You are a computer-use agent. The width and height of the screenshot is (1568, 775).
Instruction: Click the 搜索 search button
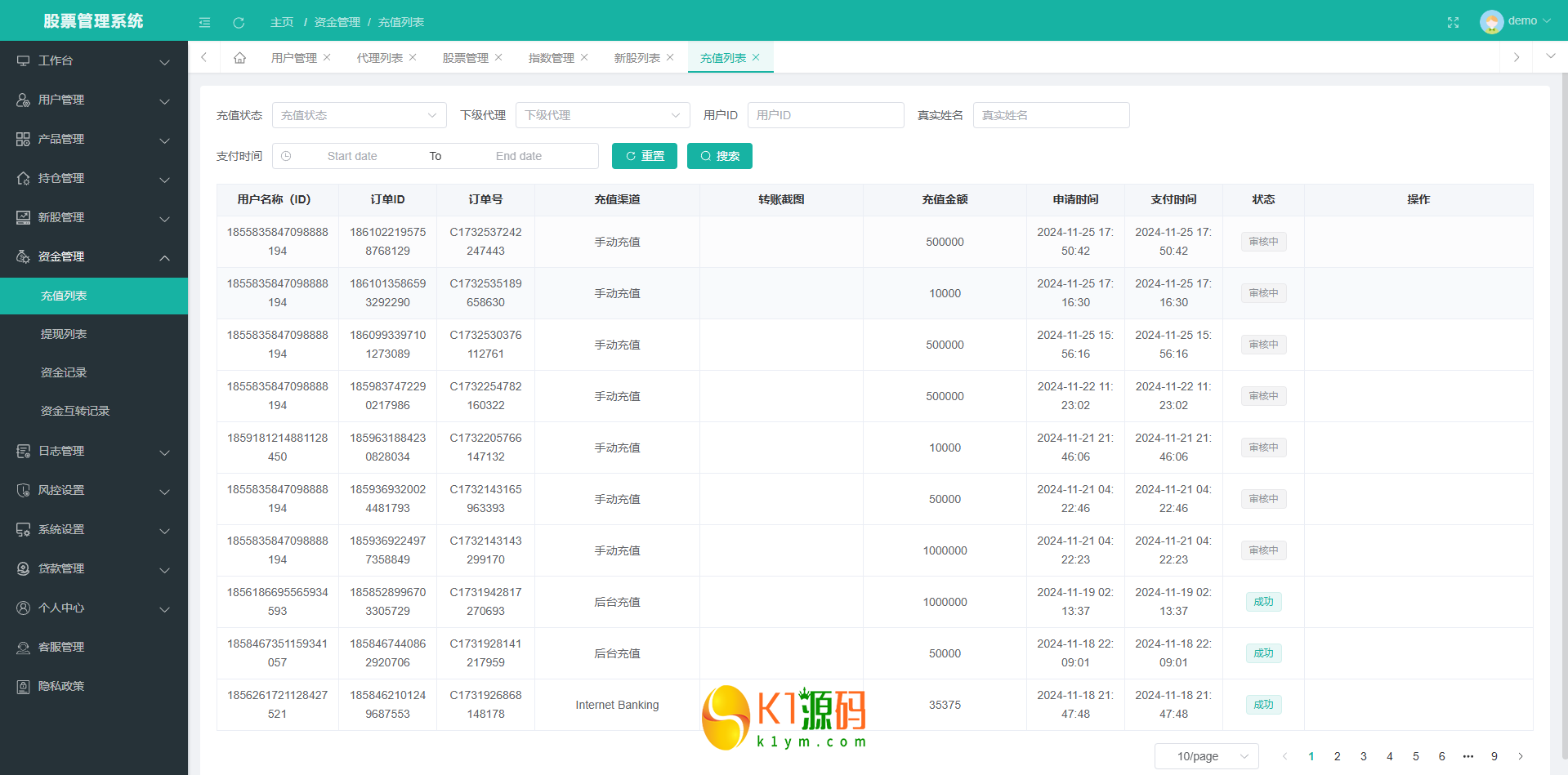tap(719, 156)
